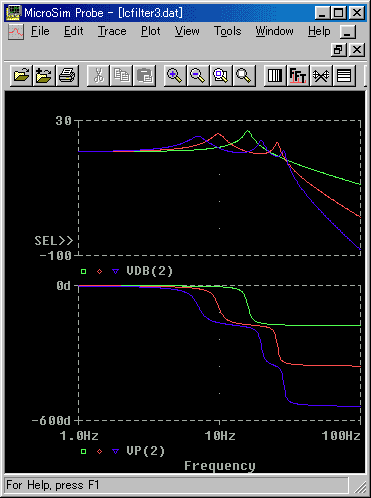The image size is (371, 498).
Task: Click the Frequency x-axis label
Action: (x=220, y=465)
